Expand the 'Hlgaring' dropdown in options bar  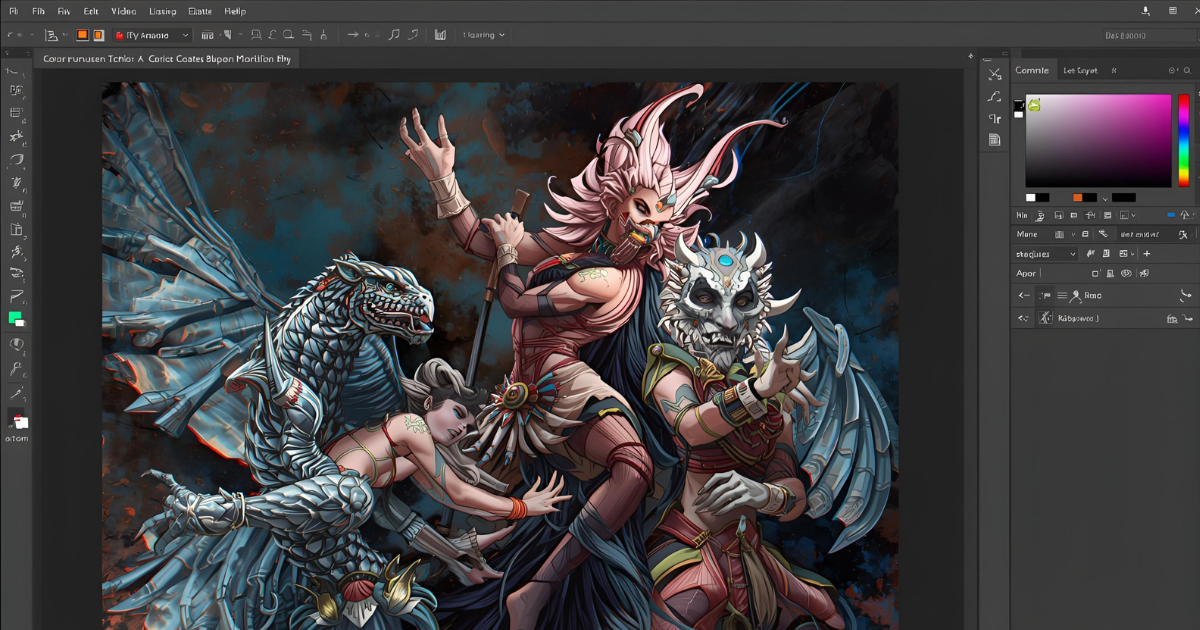tap(483, 35)
